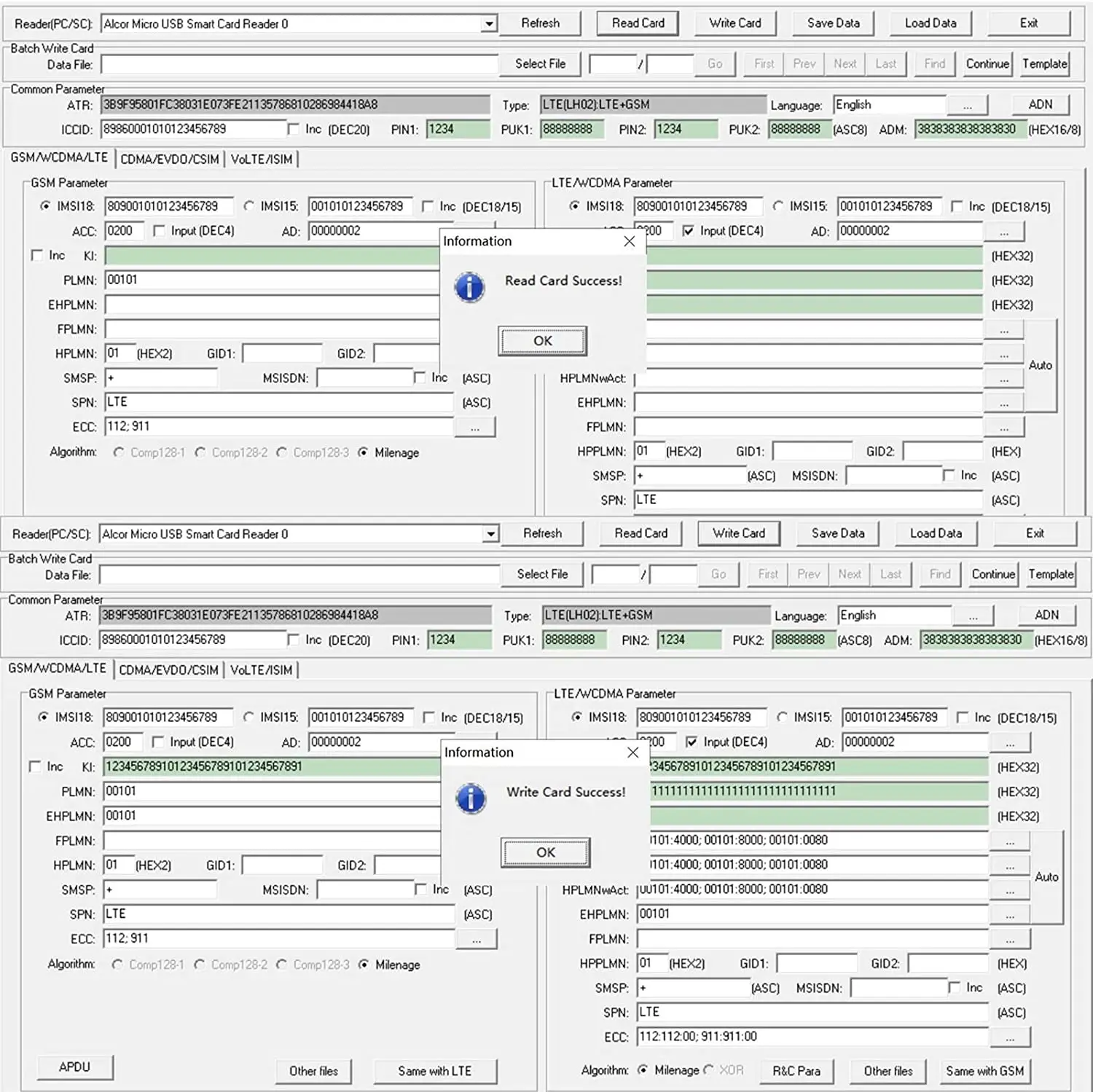Switch to the CDMA/EVDO/CSIM tab
The width and height of the screenshot is (1093, 1092).
(171, 158)
